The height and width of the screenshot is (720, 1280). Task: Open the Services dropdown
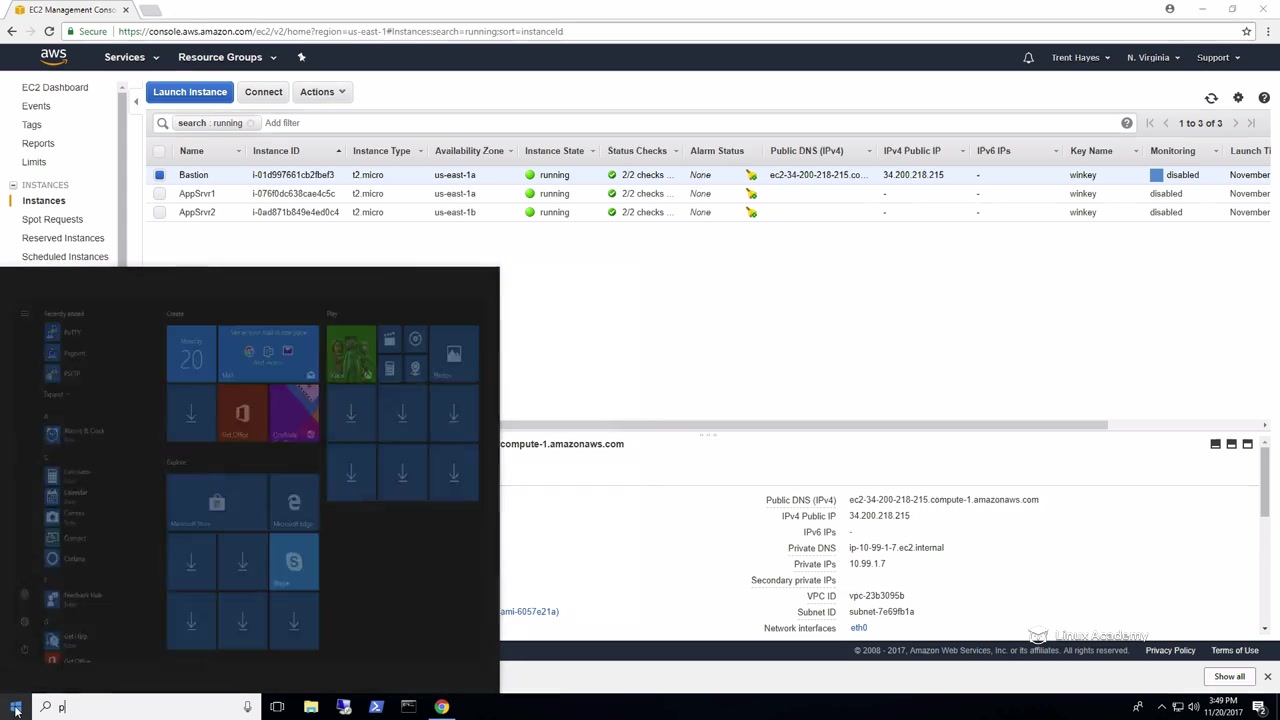(x=131, y=58)
